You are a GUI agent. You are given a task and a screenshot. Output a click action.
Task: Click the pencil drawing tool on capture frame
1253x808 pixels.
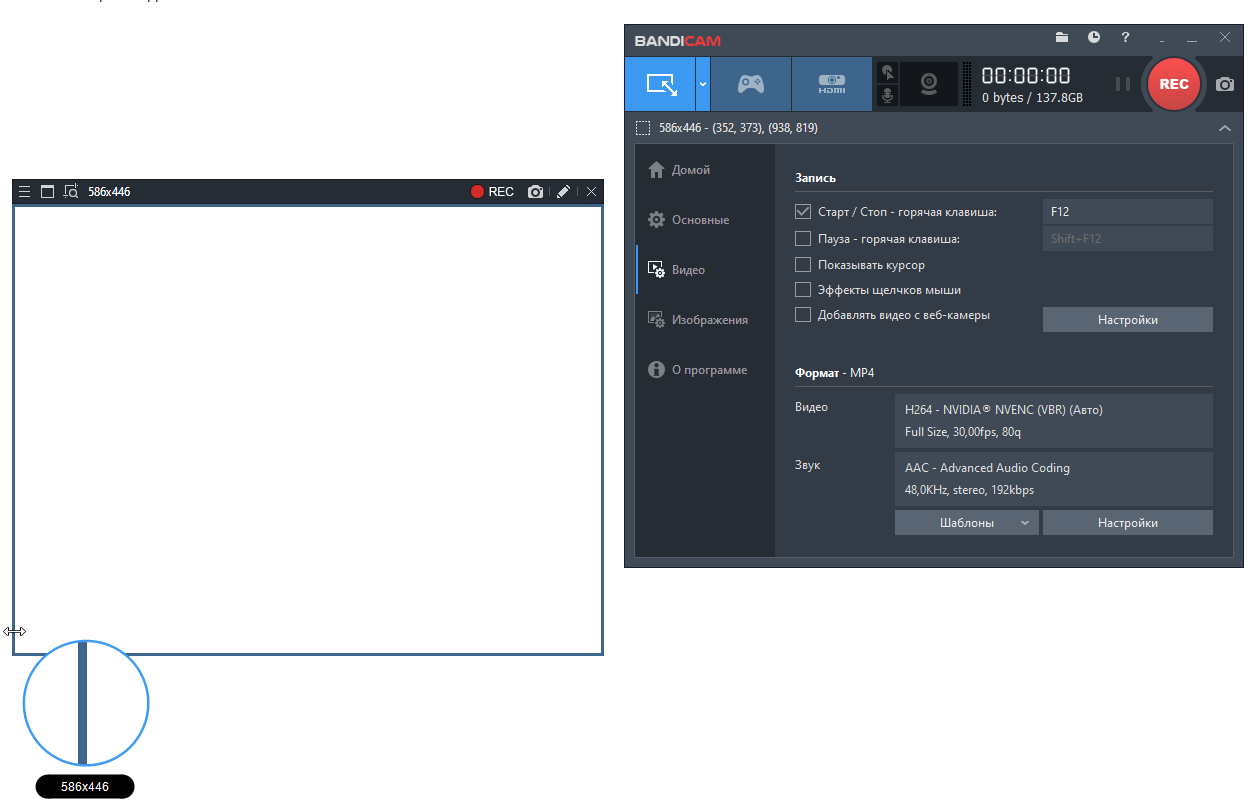pos(563,192)
